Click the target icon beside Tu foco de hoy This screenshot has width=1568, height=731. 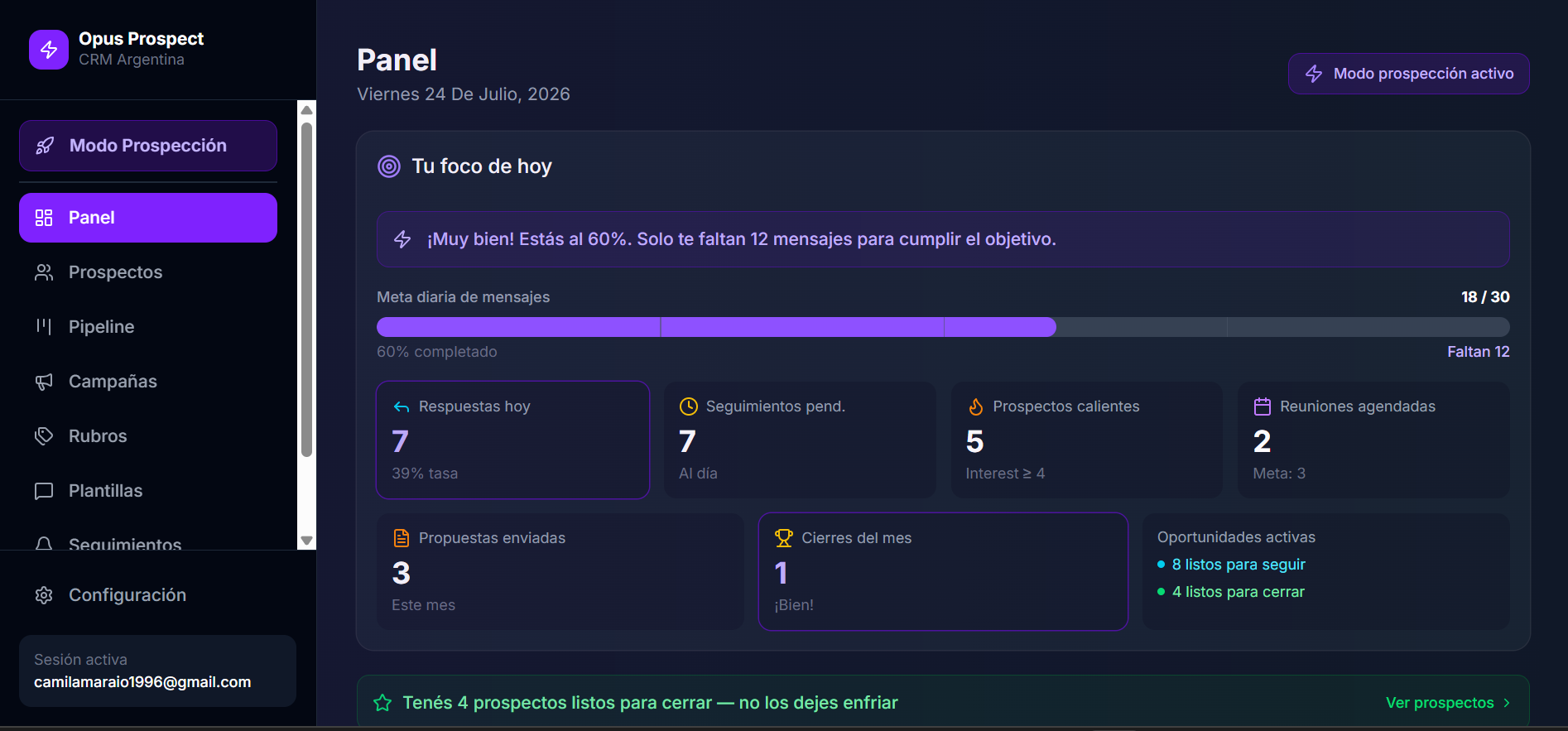coord(389,166)
